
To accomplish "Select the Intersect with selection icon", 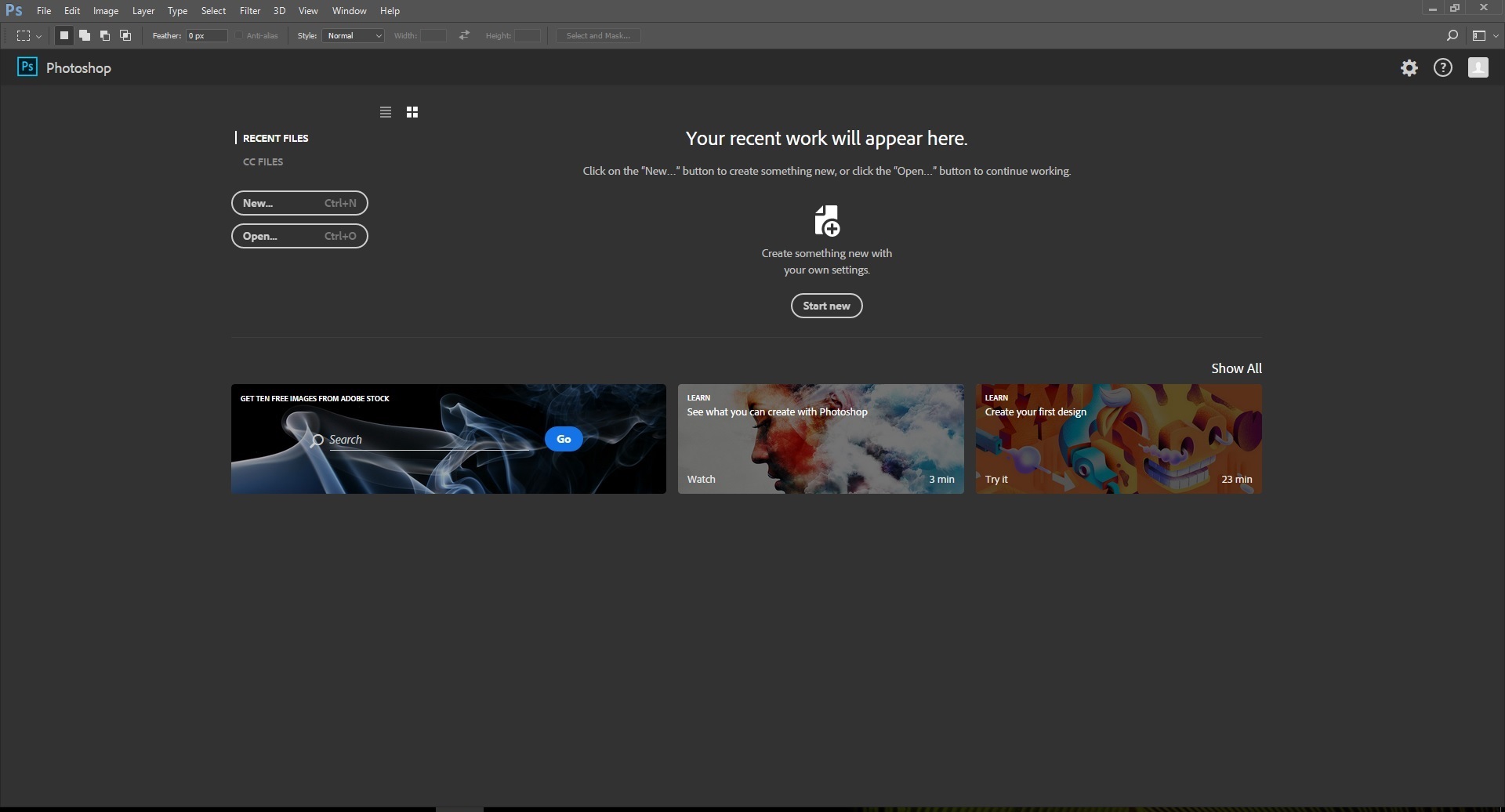I will [125, 35].
